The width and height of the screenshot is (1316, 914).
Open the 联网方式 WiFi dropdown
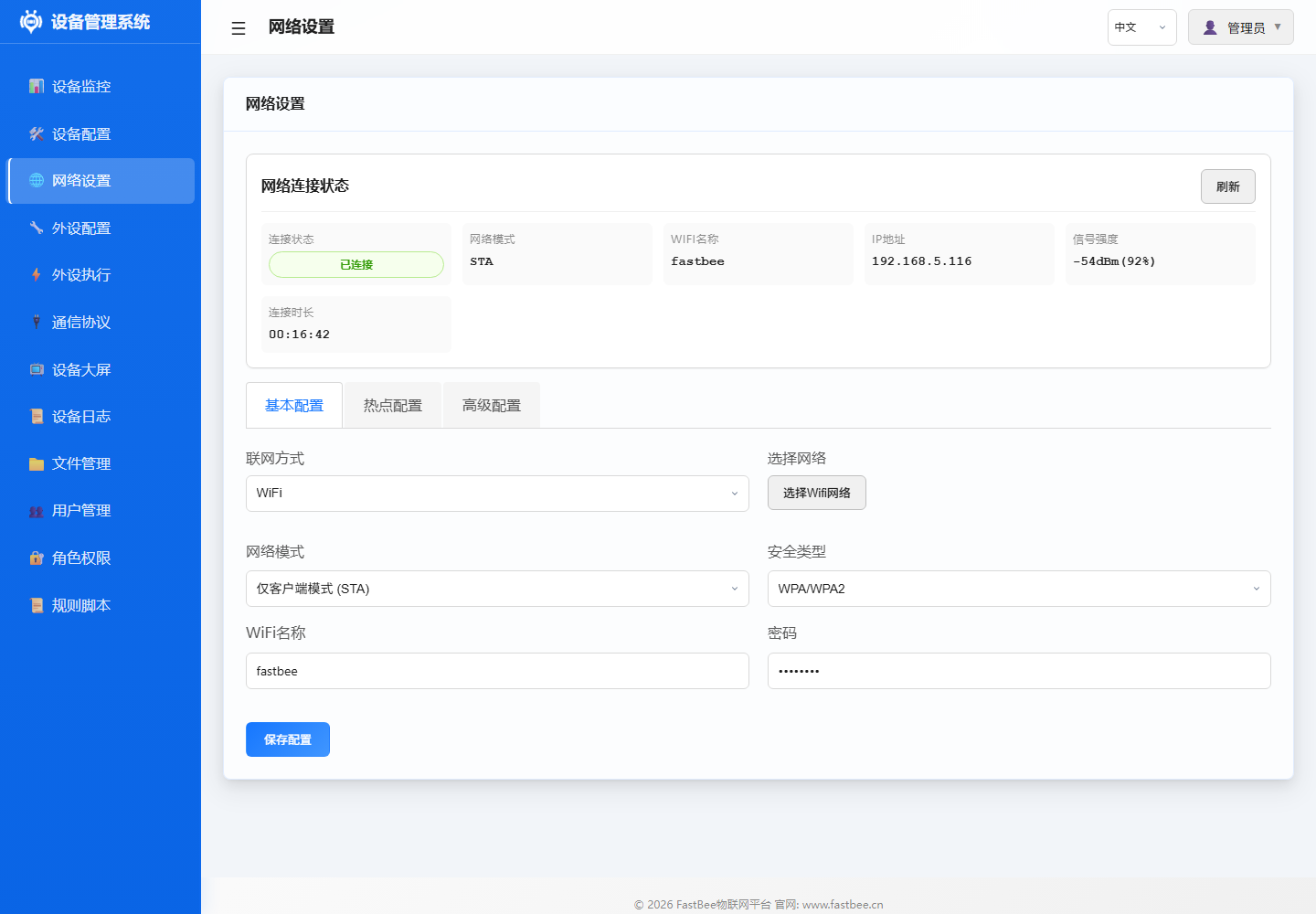click(497, 494)
